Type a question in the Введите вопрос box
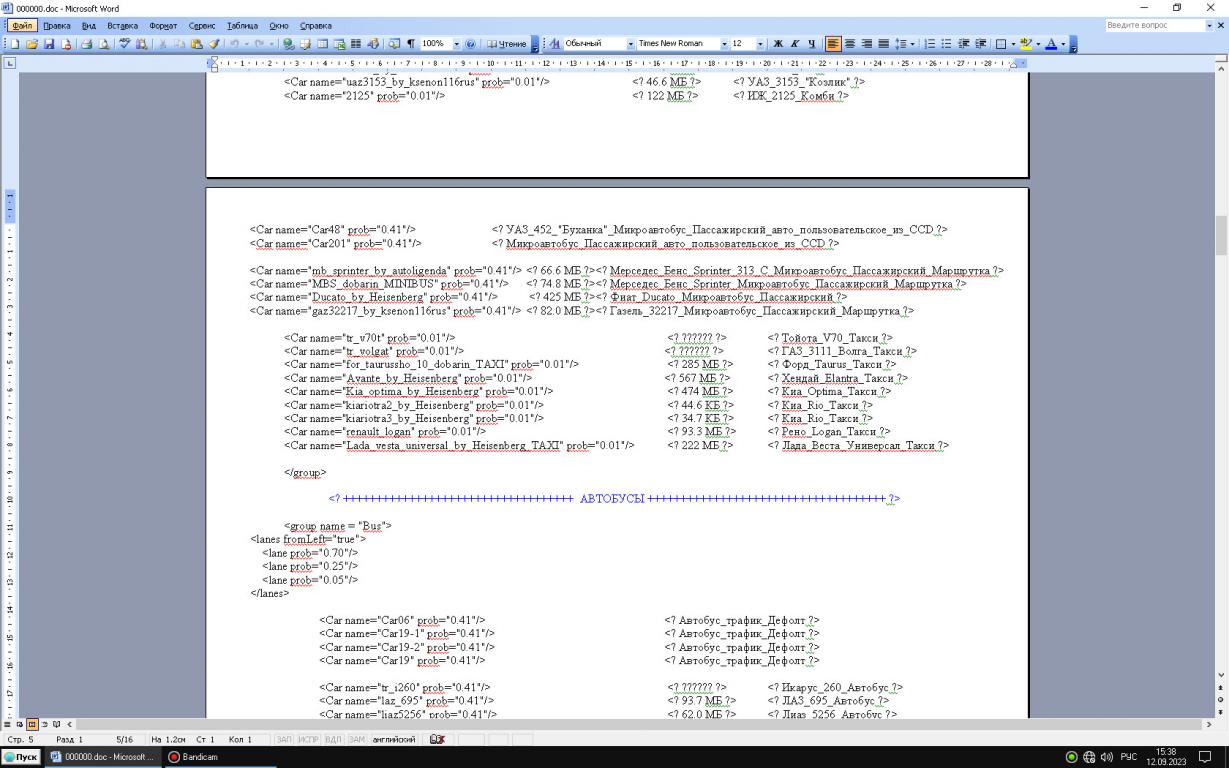 point(1150,25)
